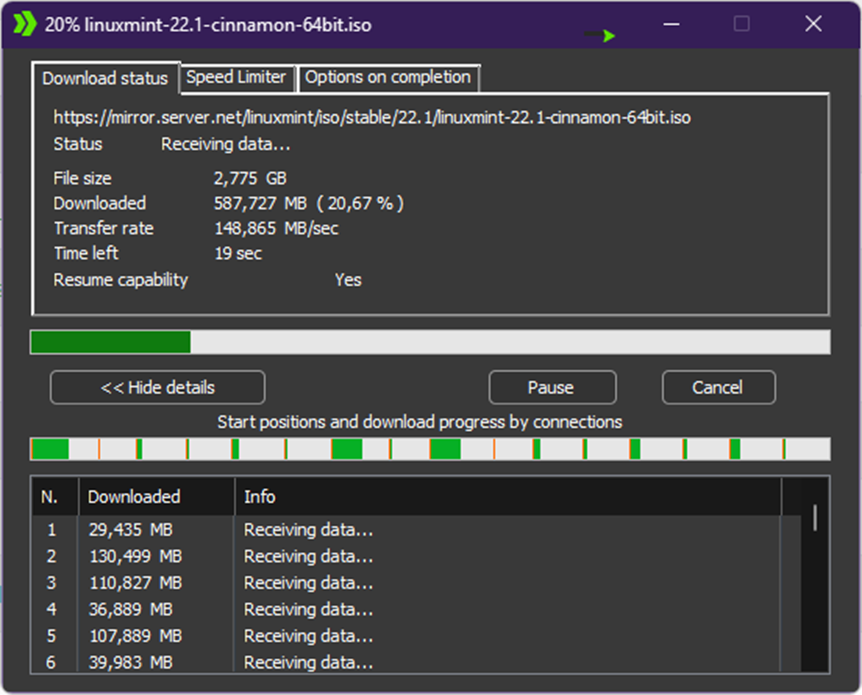
Task: Switch to the Download status tab
Action: coord(105,78)
